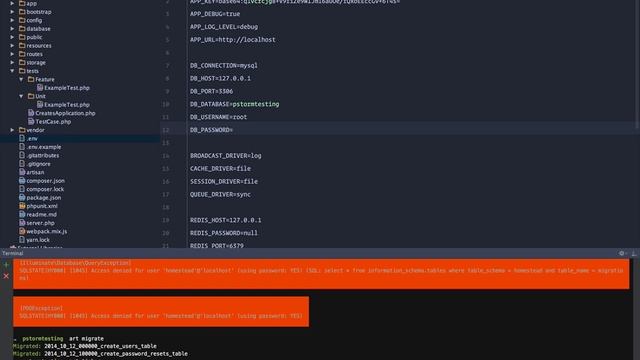Image resolution: width=640 pixels, height=360 pixels.
Task: Click the DB_PASSWORD= line in editor
Action: (x=211, y=130)
